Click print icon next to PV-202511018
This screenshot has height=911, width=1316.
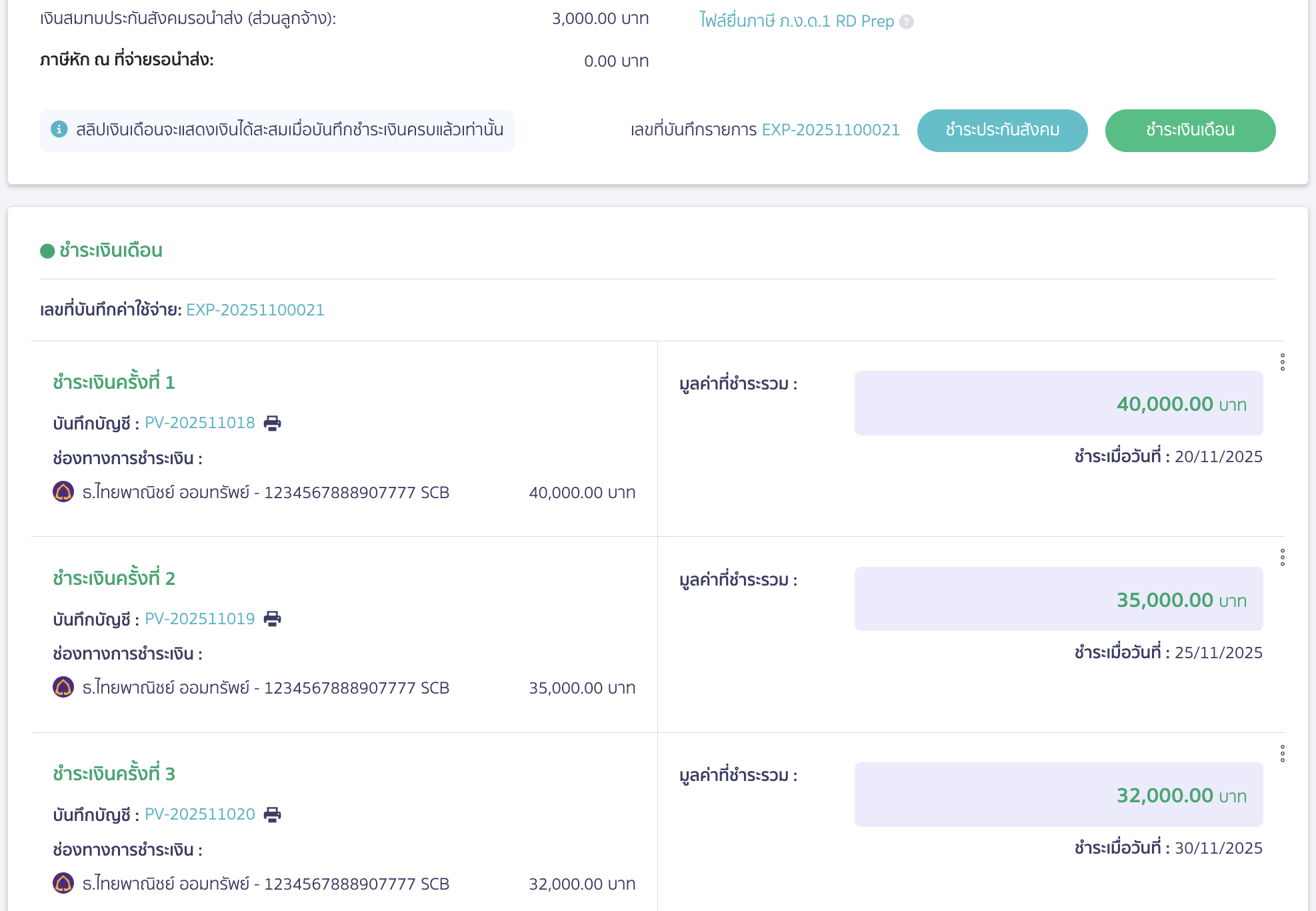[x=272, y=423]
